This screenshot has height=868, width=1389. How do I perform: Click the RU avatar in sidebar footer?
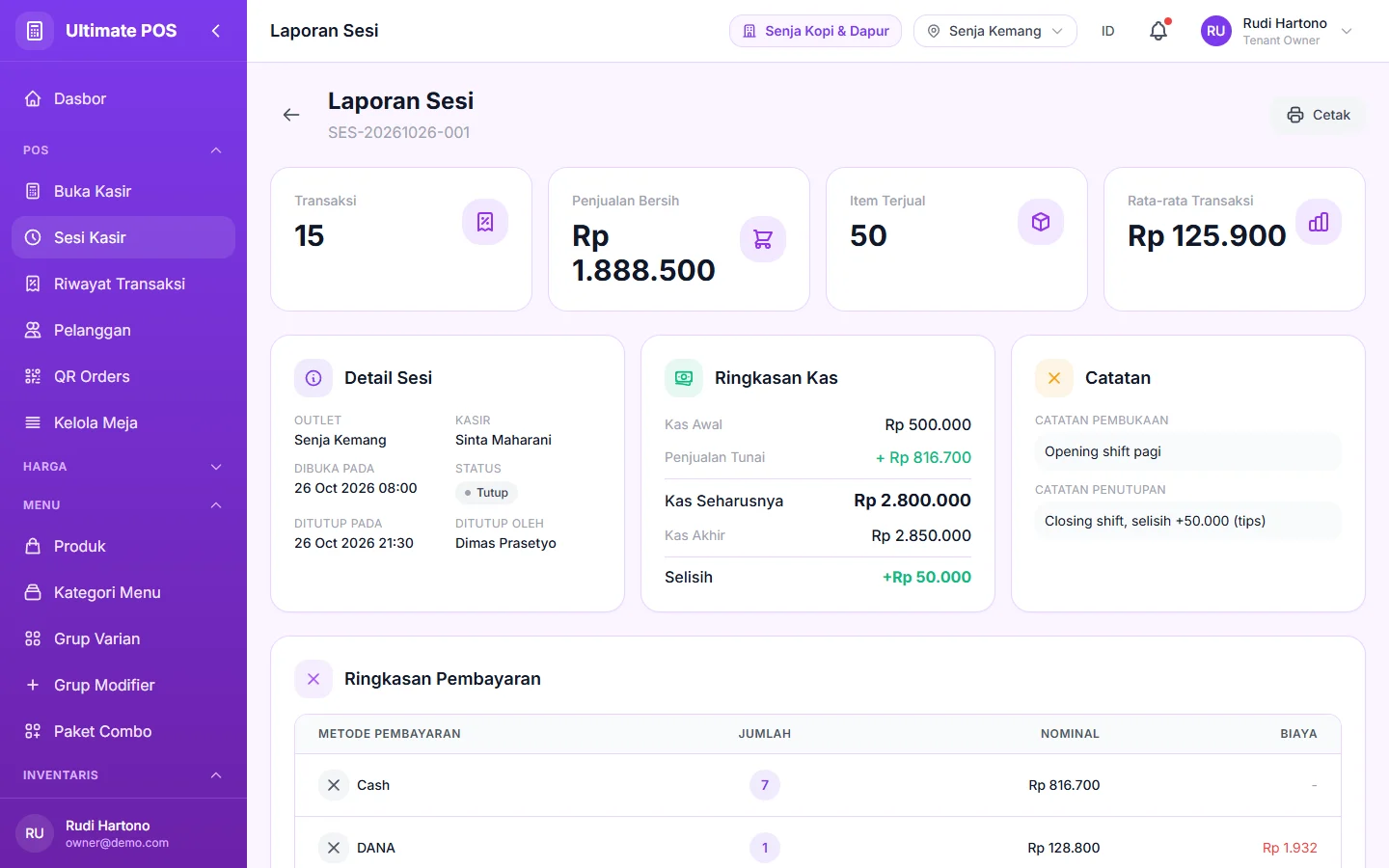(x=35, y=833)
